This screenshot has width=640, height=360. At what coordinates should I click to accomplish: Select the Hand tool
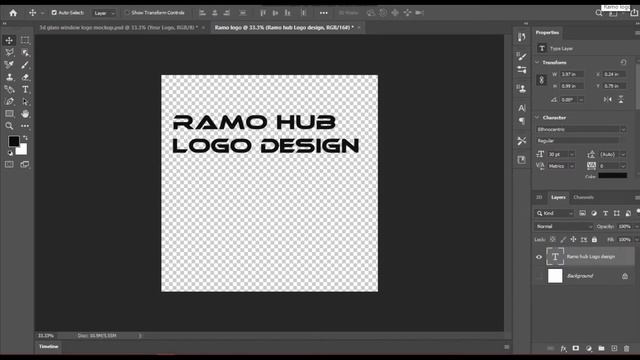25,113
